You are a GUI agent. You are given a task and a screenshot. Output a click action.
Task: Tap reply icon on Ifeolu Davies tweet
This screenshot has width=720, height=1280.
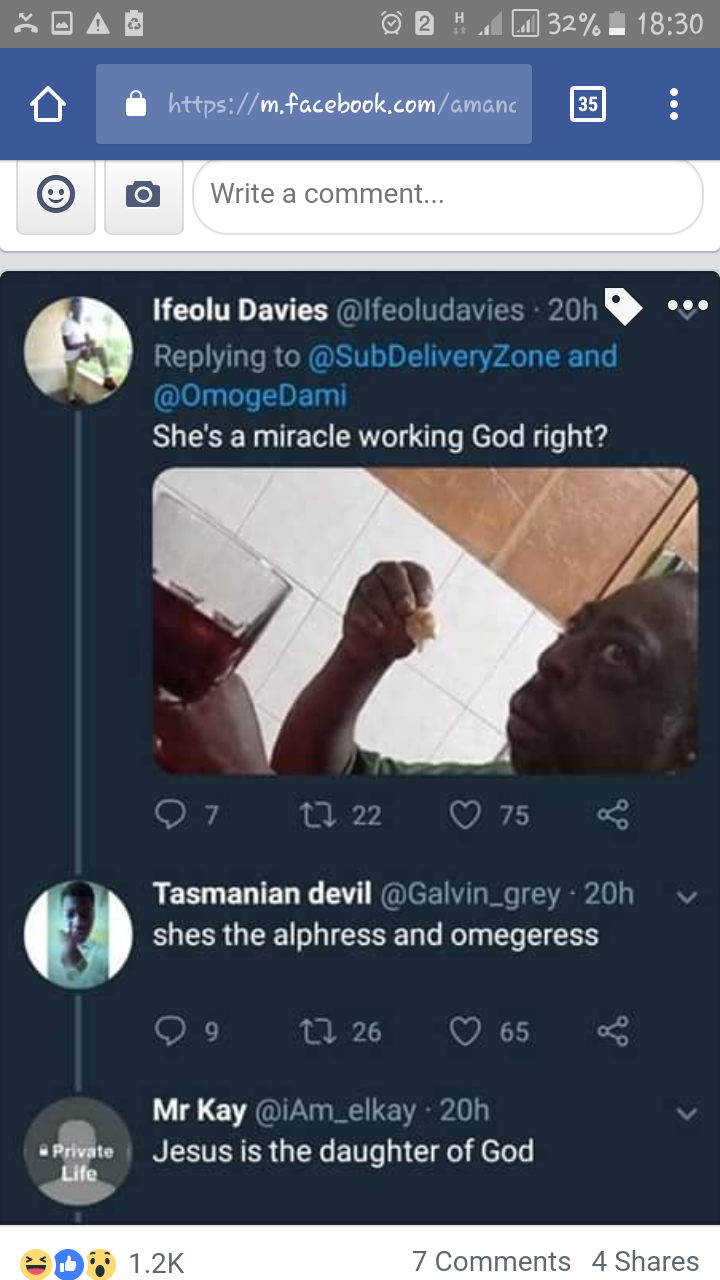170,815
